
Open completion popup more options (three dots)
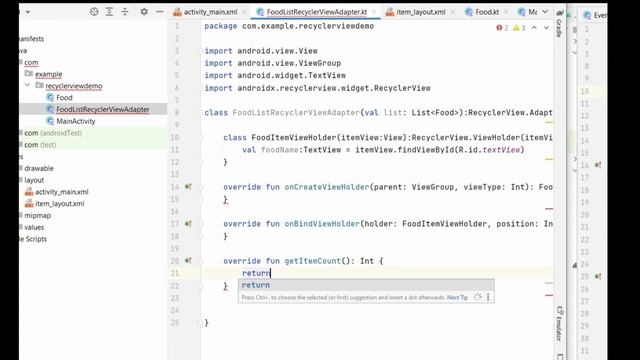(x=488, y=297)
